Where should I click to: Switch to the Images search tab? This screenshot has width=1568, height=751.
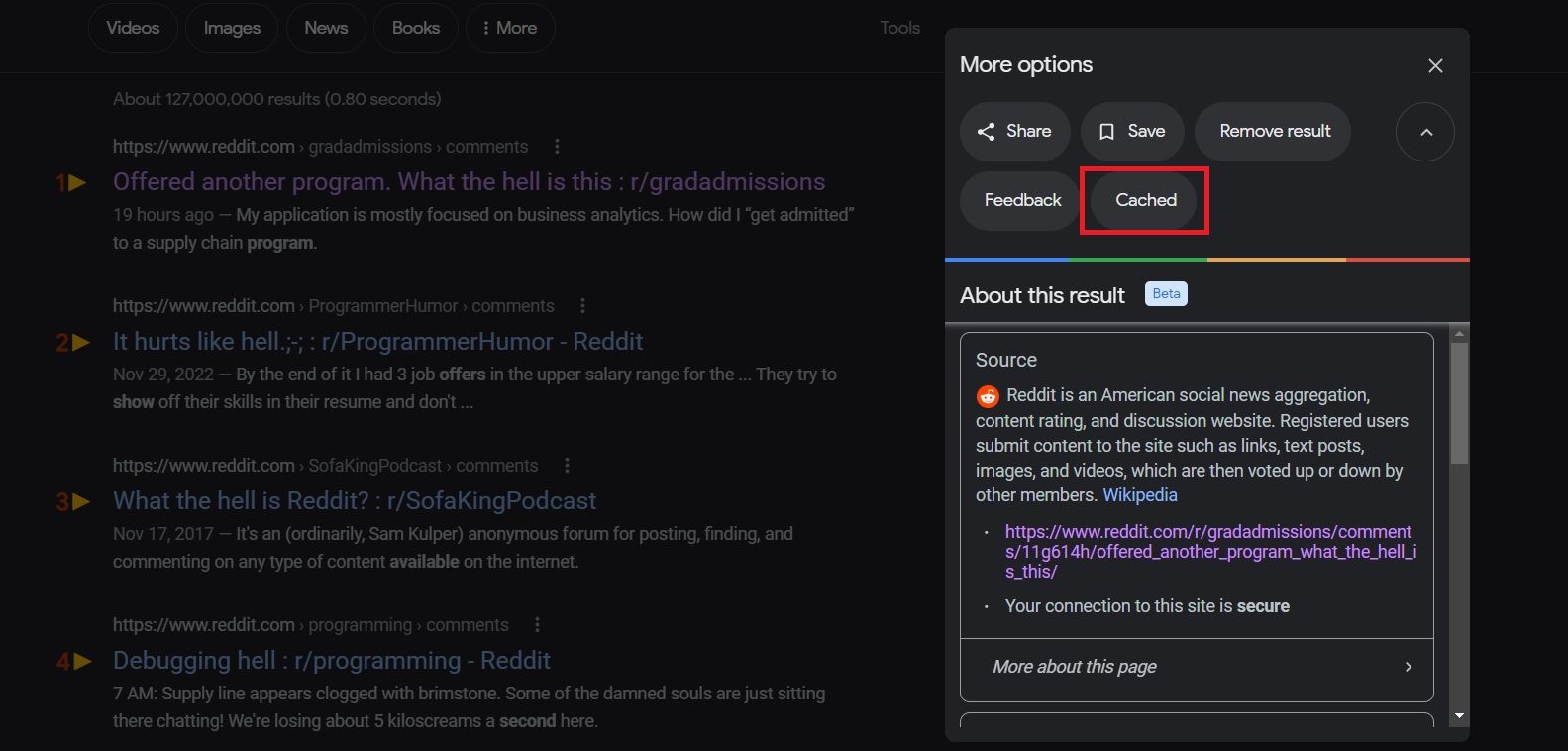232,28
